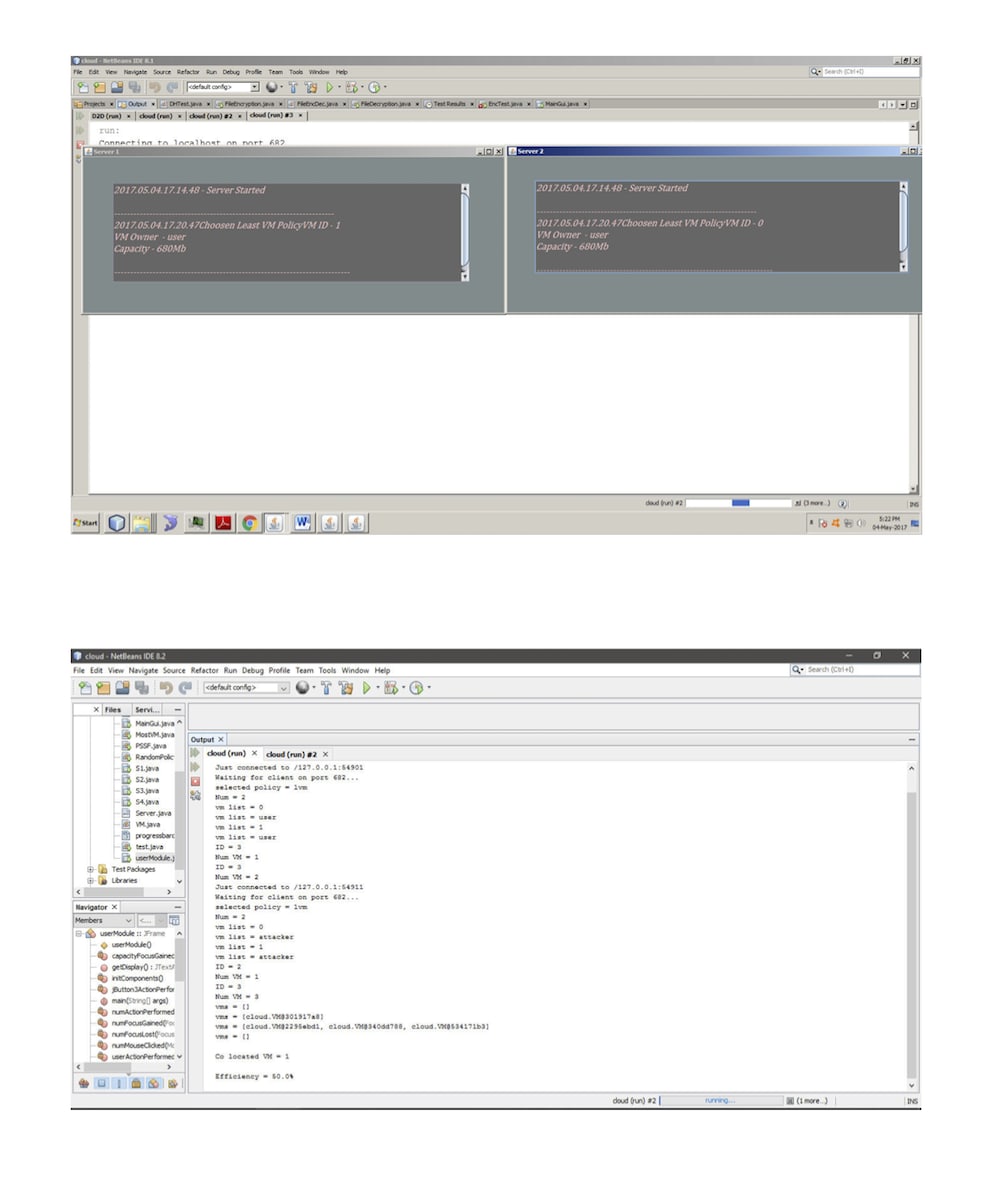Click New Project icon in lower NetBeans toolbar
Viewport: 1000px width, 1192px height.
(103, 688)
